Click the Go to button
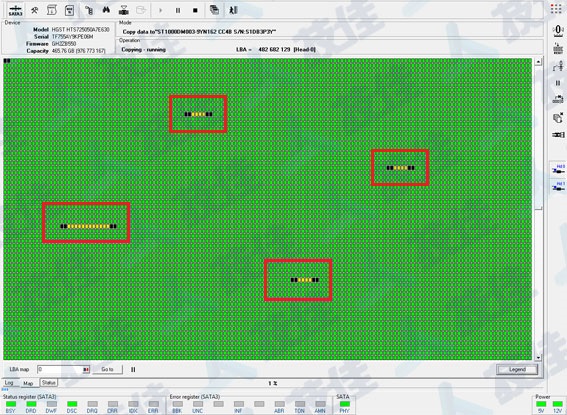 coord(107,369)
